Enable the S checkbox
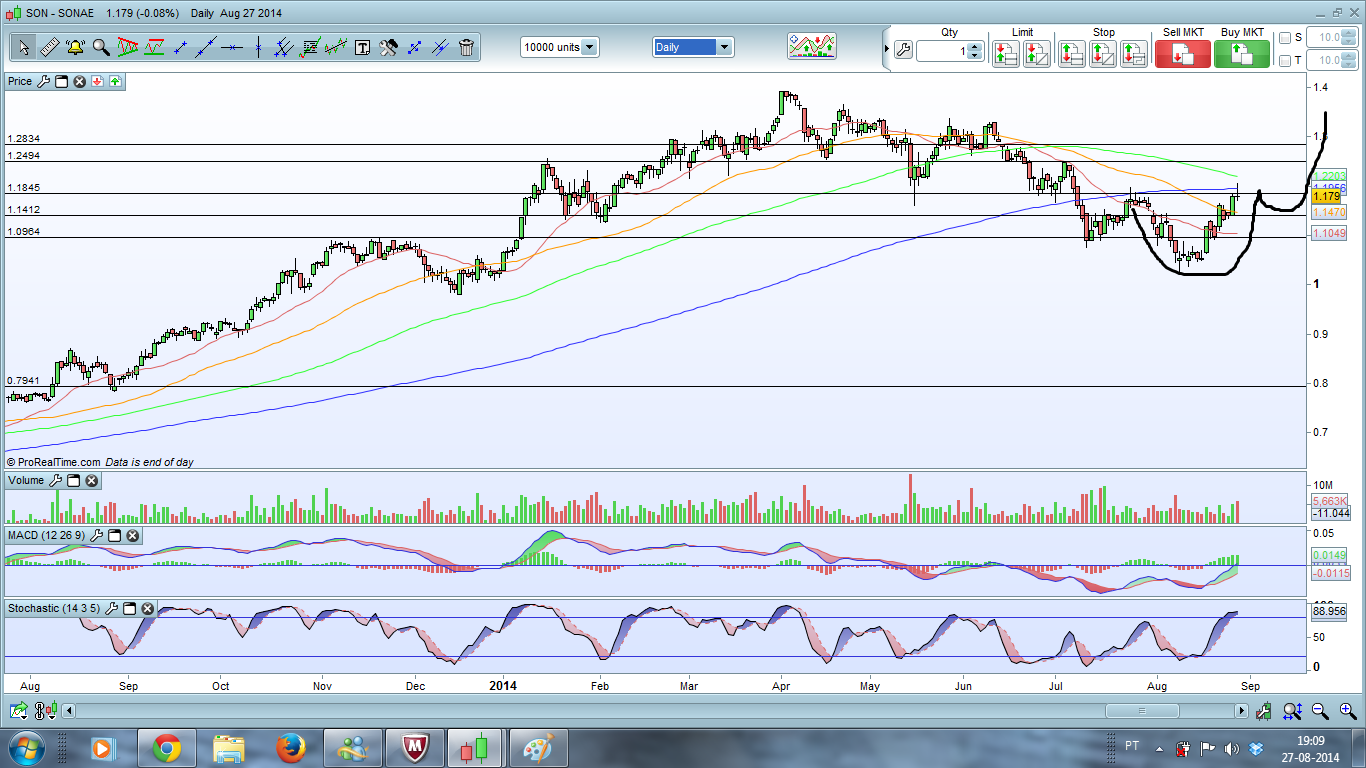Screen dimensions: 1366x768 pos(1285,38)
